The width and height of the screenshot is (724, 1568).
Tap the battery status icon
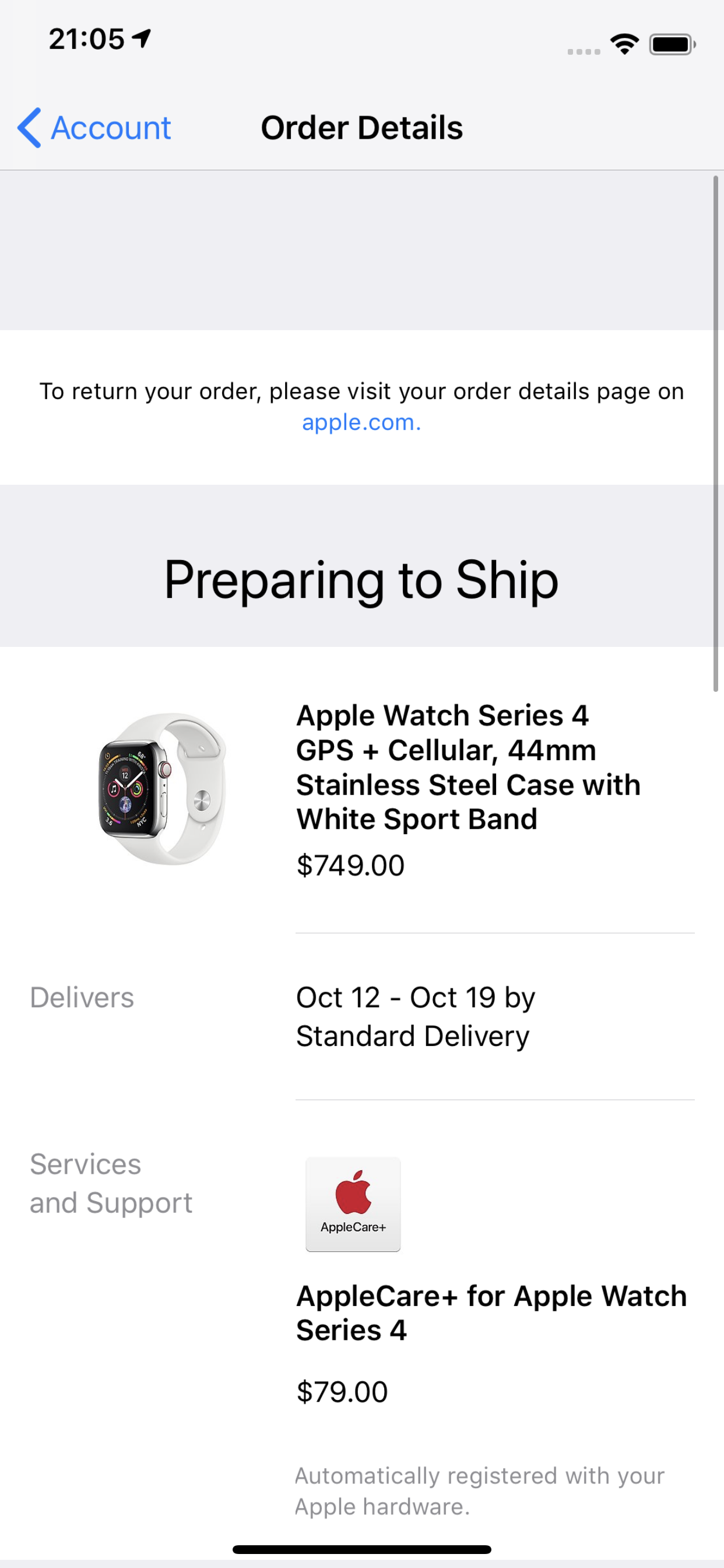[x=672, y=44]
